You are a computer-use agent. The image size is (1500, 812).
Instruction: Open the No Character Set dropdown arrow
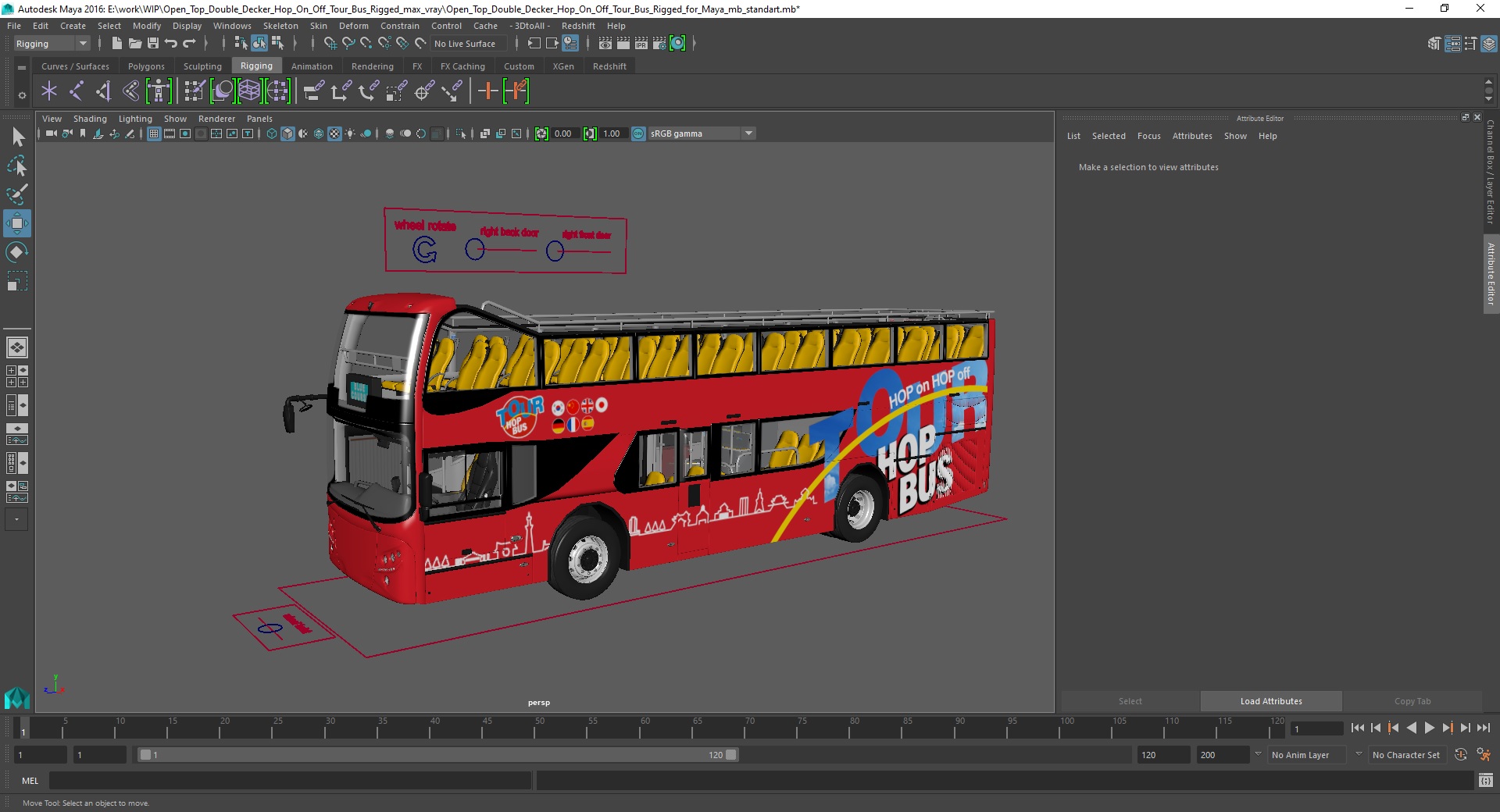click(1359, 755)
